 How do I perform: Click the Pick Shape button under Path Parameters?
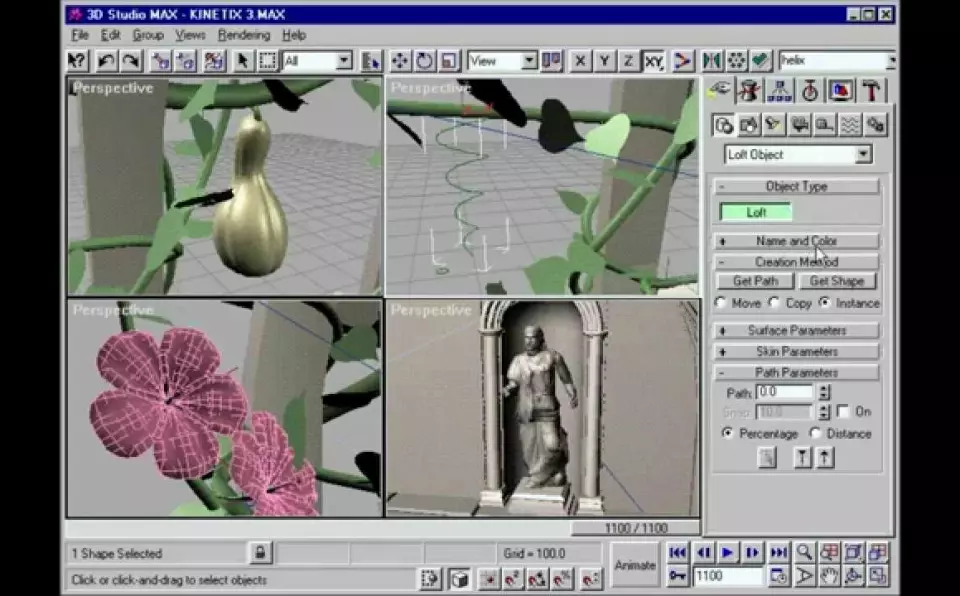pyautogui.click(x=767, y=458)
